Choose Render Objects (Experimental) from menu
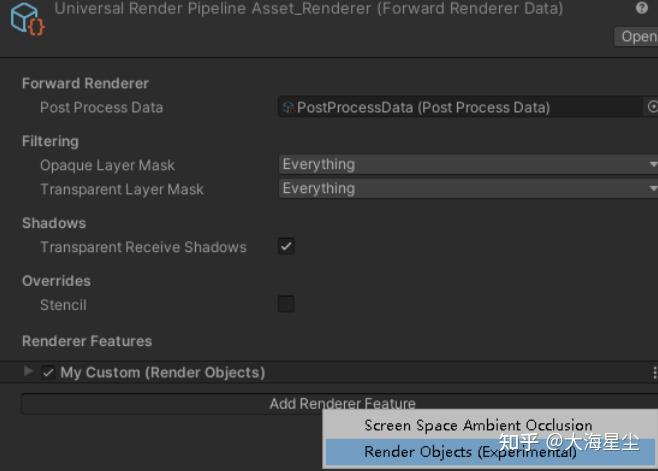The height and width of the screenshot is (471, 658). 470,452
